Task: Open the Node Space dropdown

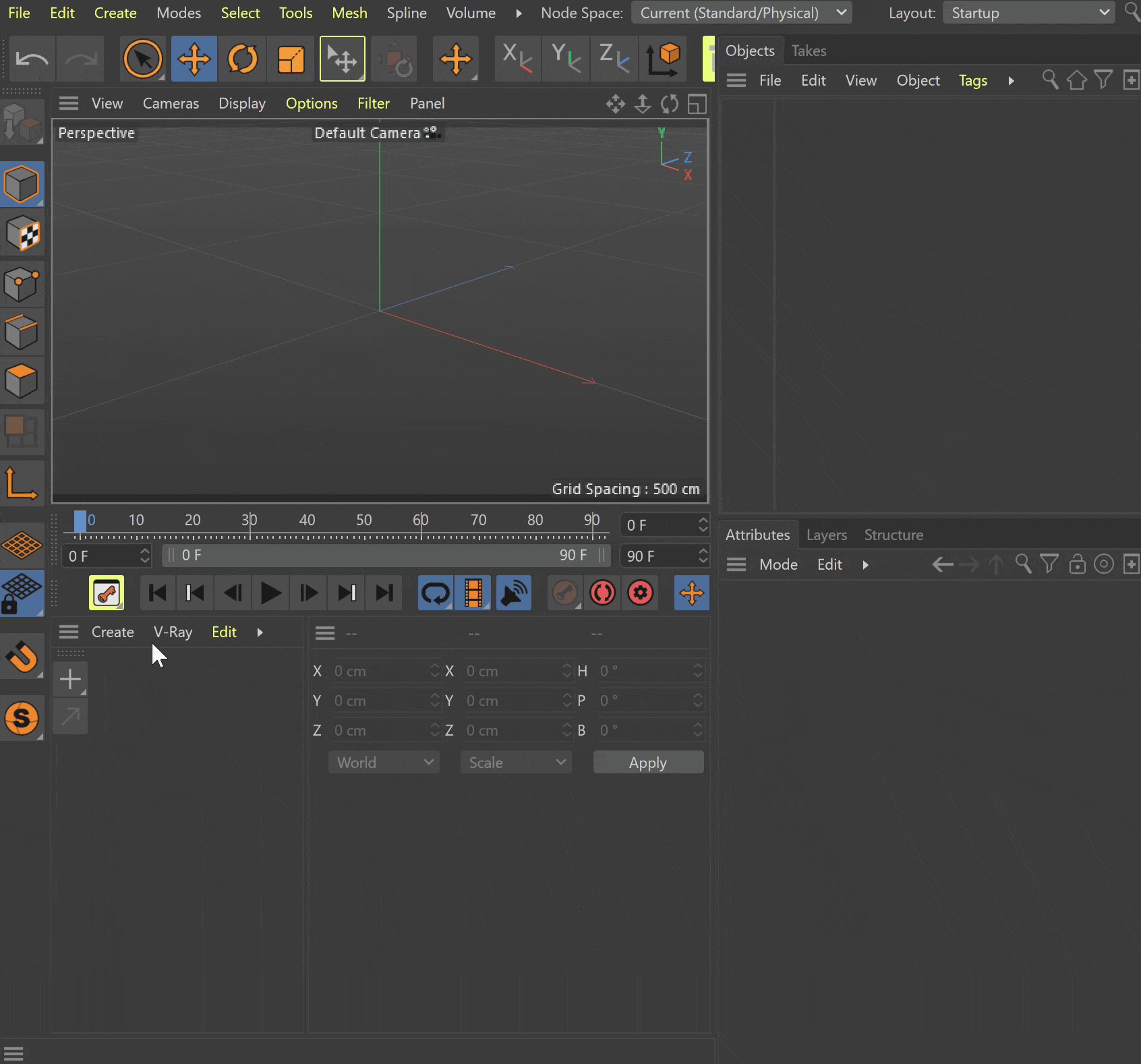Action: click(x=742, y=13)
